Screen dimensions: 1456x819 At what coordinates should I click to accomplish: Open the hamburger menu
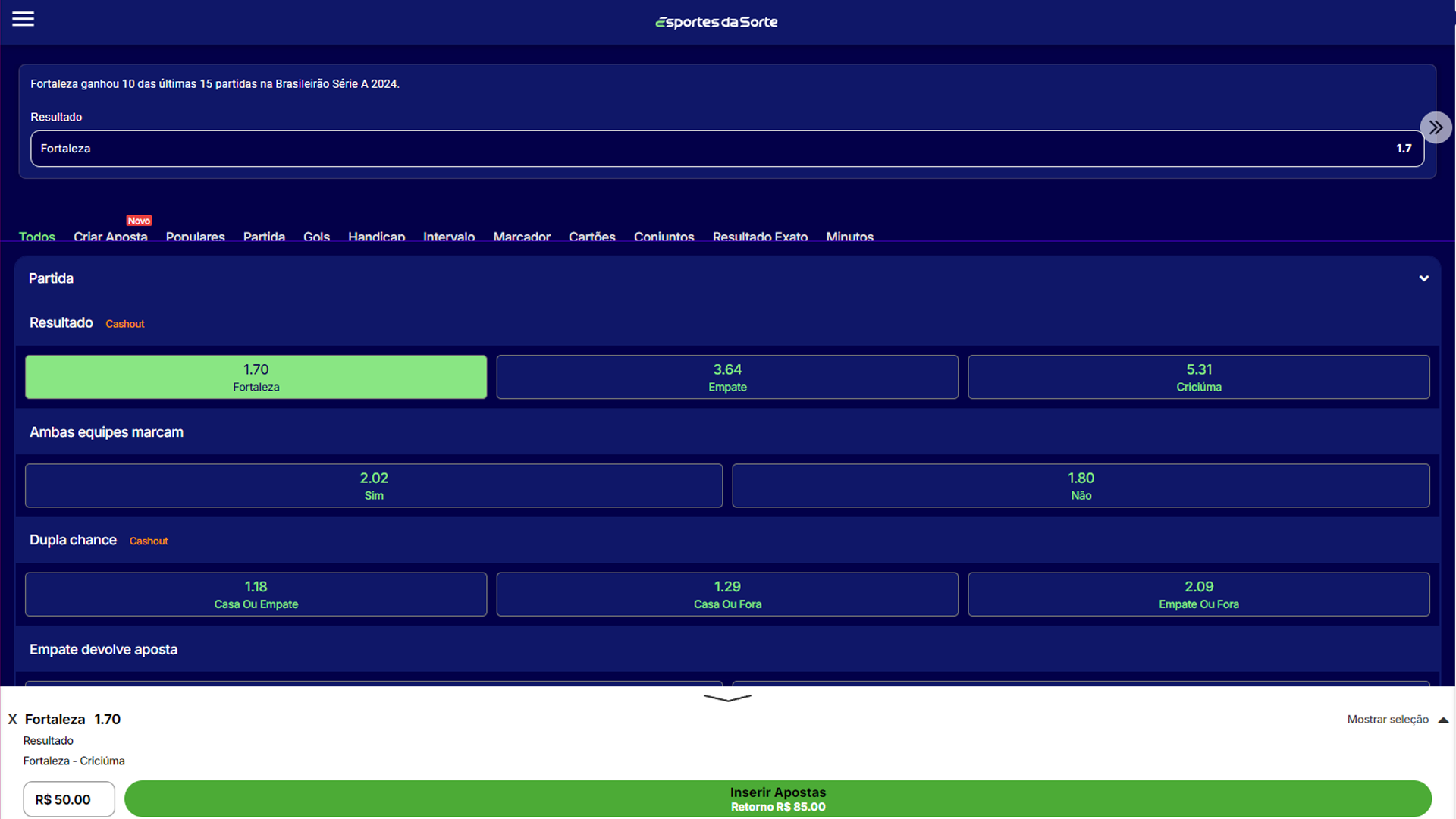click(23, 19)
